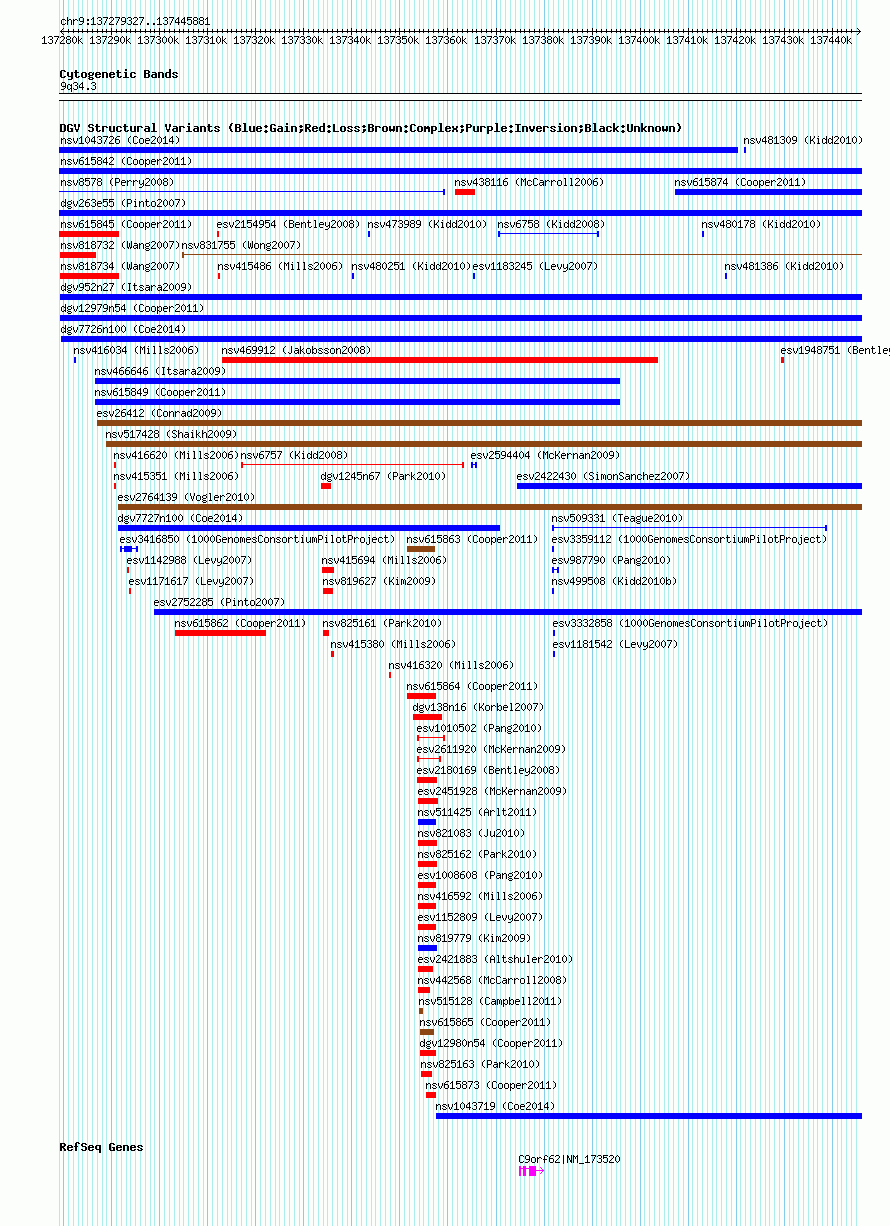
Task: Select esv2154954 (Bentley2008) label
Action: tap(288, 224)
